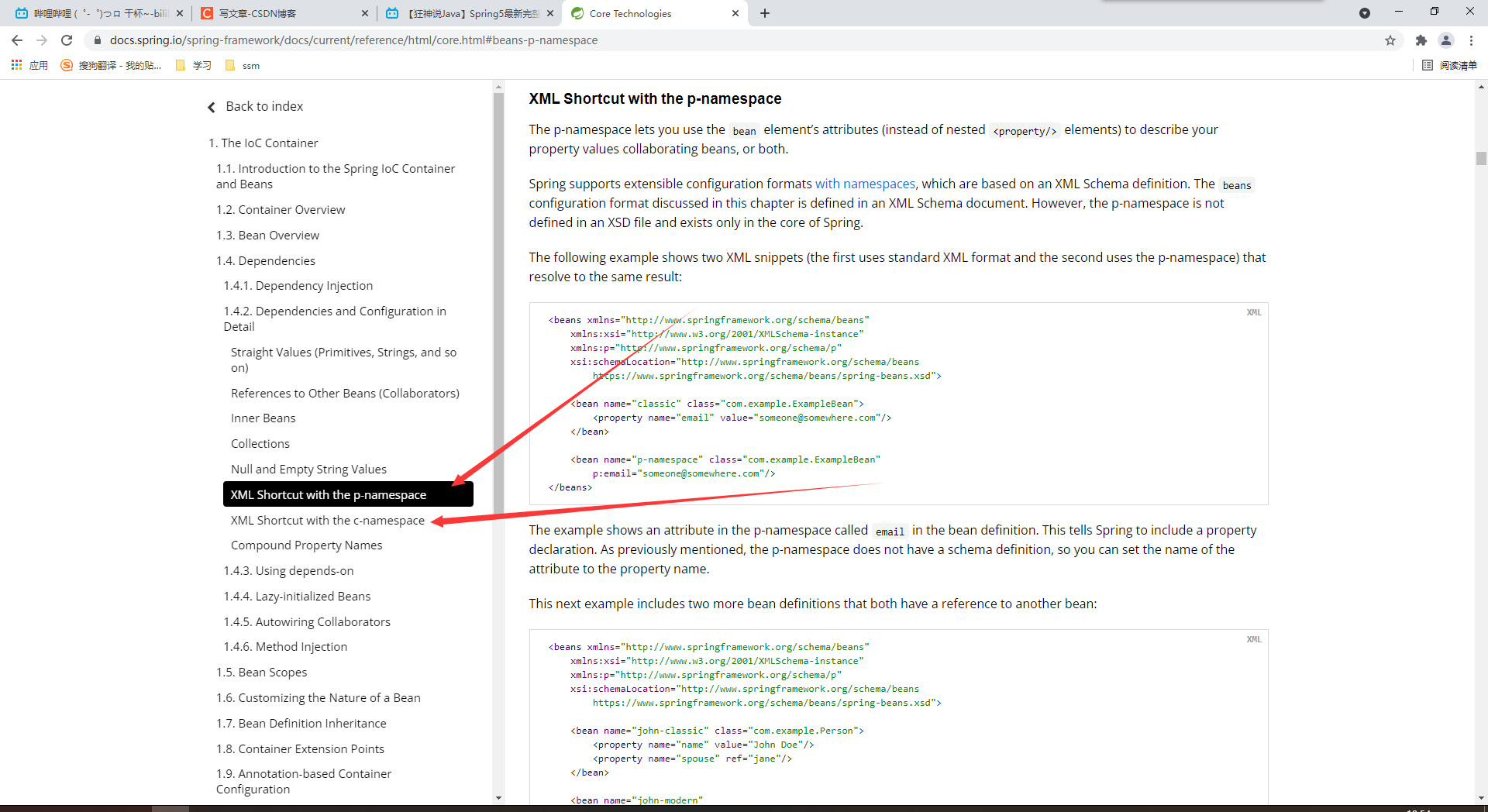Open 1.2. Container Overview section

point(281,209)
